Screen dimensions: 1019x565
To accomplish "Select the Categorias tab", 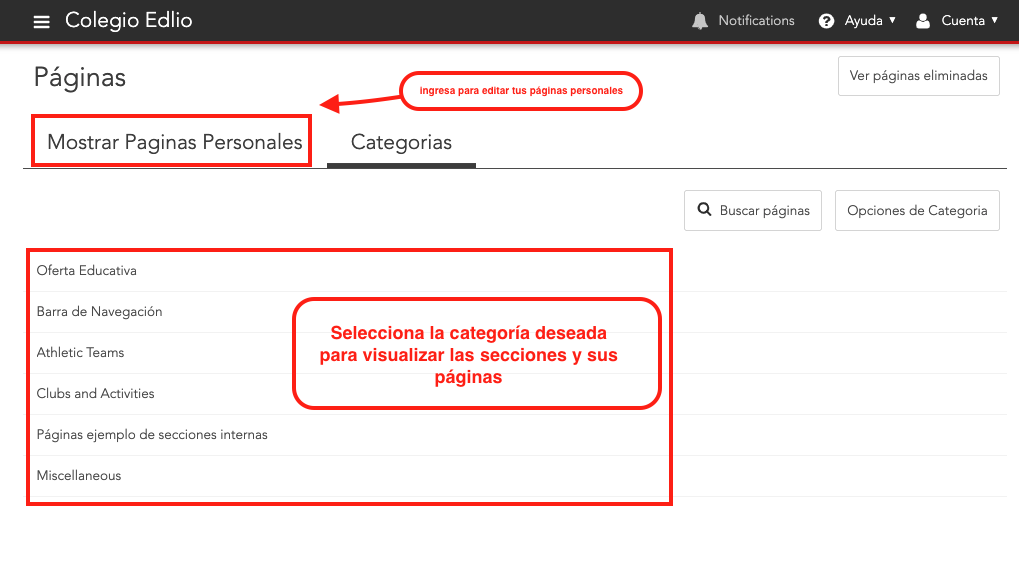I will click(x=401, y=143).
